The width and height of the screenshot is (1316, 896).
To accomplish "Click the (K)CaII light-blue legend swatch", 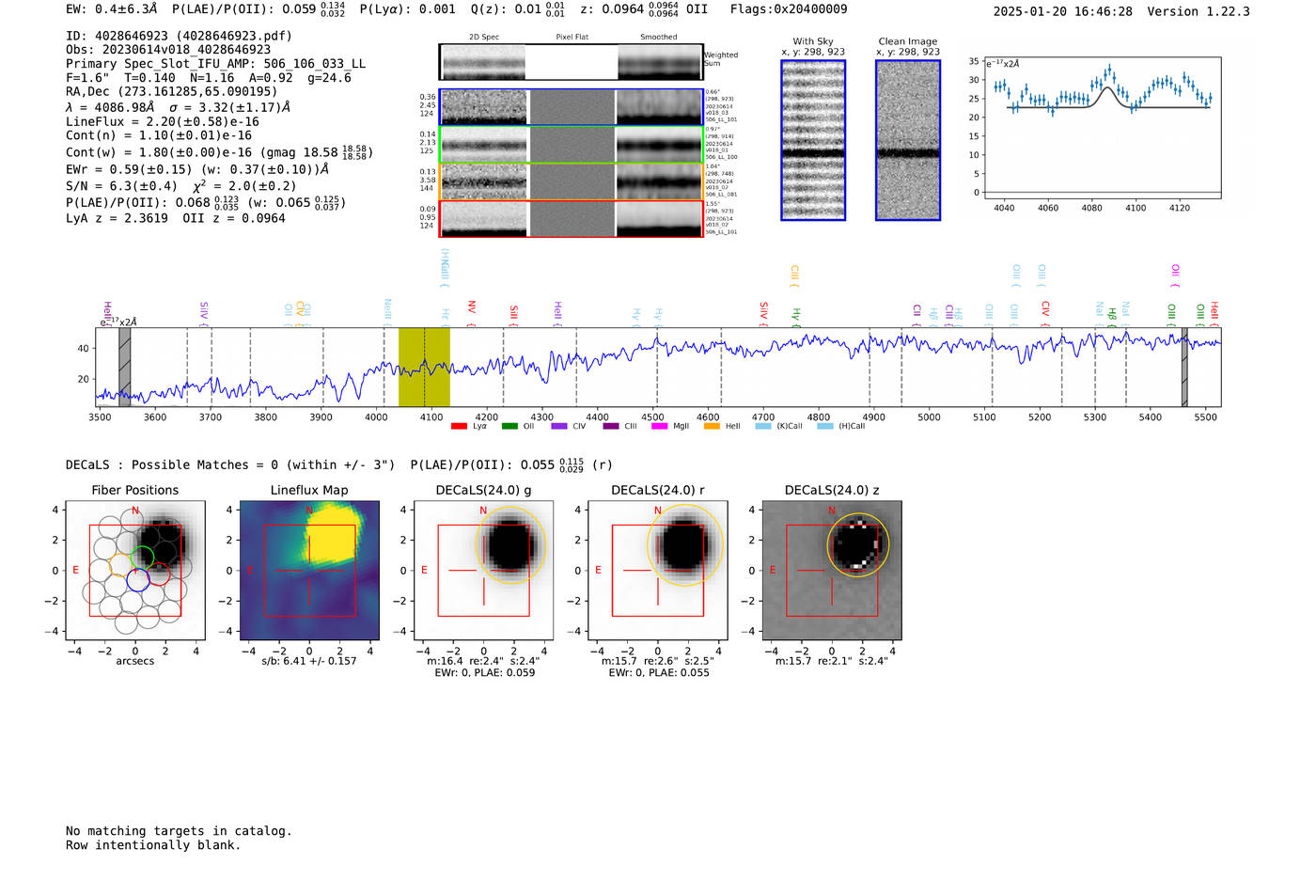I will pyautogui.click(x=763, y=426).
